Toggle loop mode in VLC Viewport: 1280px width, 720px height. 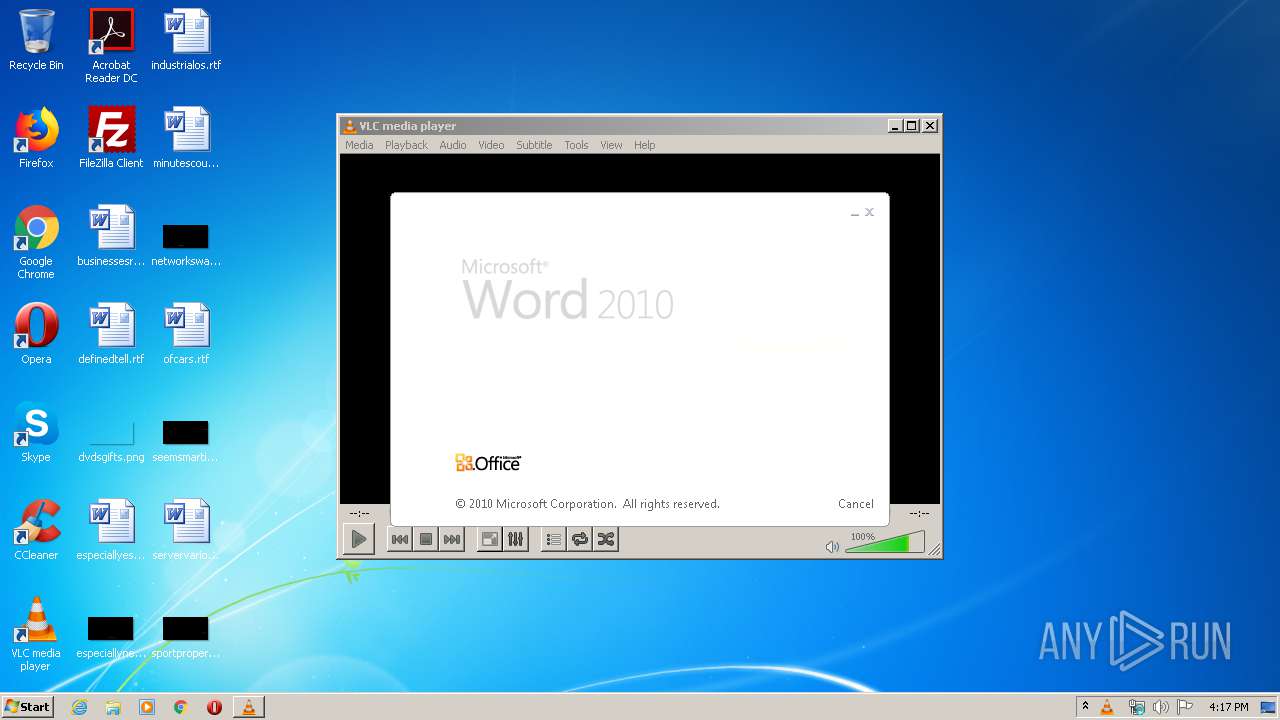coord(579,539)
